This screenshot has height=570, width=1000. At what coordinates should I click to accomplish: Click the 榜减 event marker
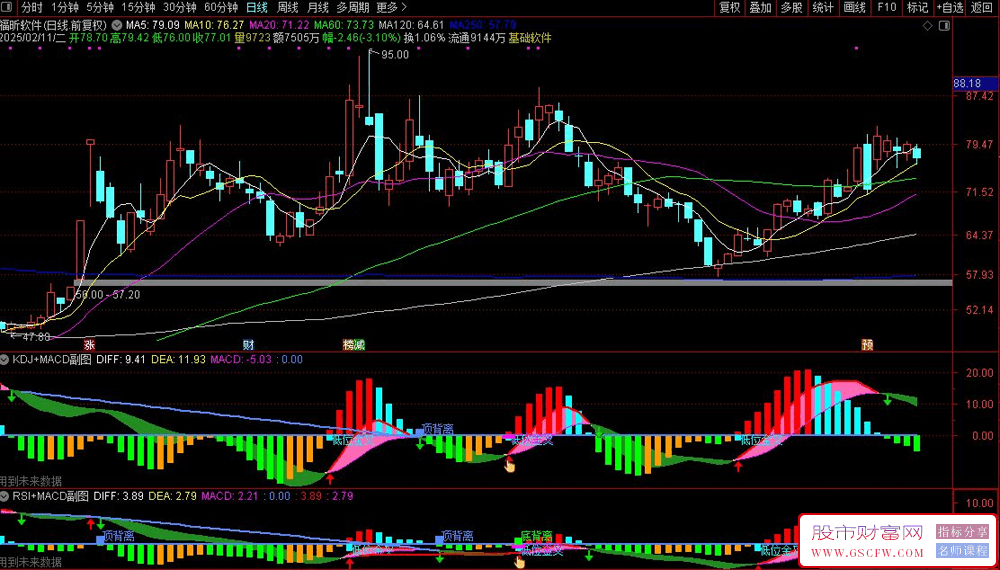pos(353,344)
